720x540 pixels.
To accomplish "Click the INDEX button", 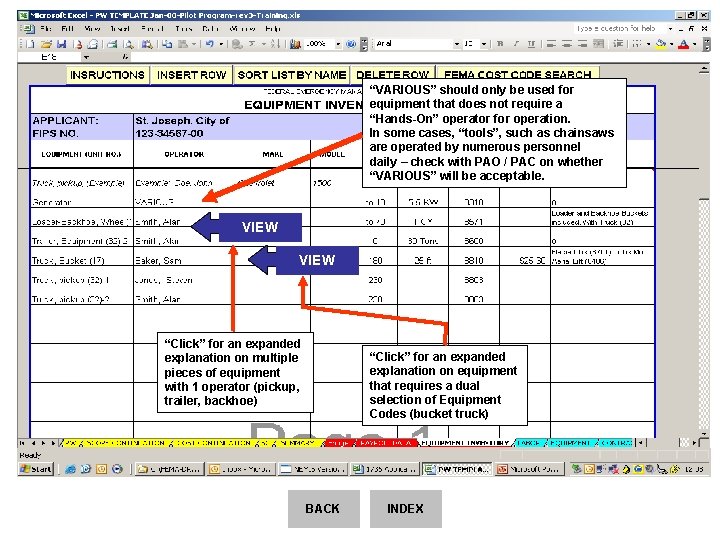I will tap(406, 509).
